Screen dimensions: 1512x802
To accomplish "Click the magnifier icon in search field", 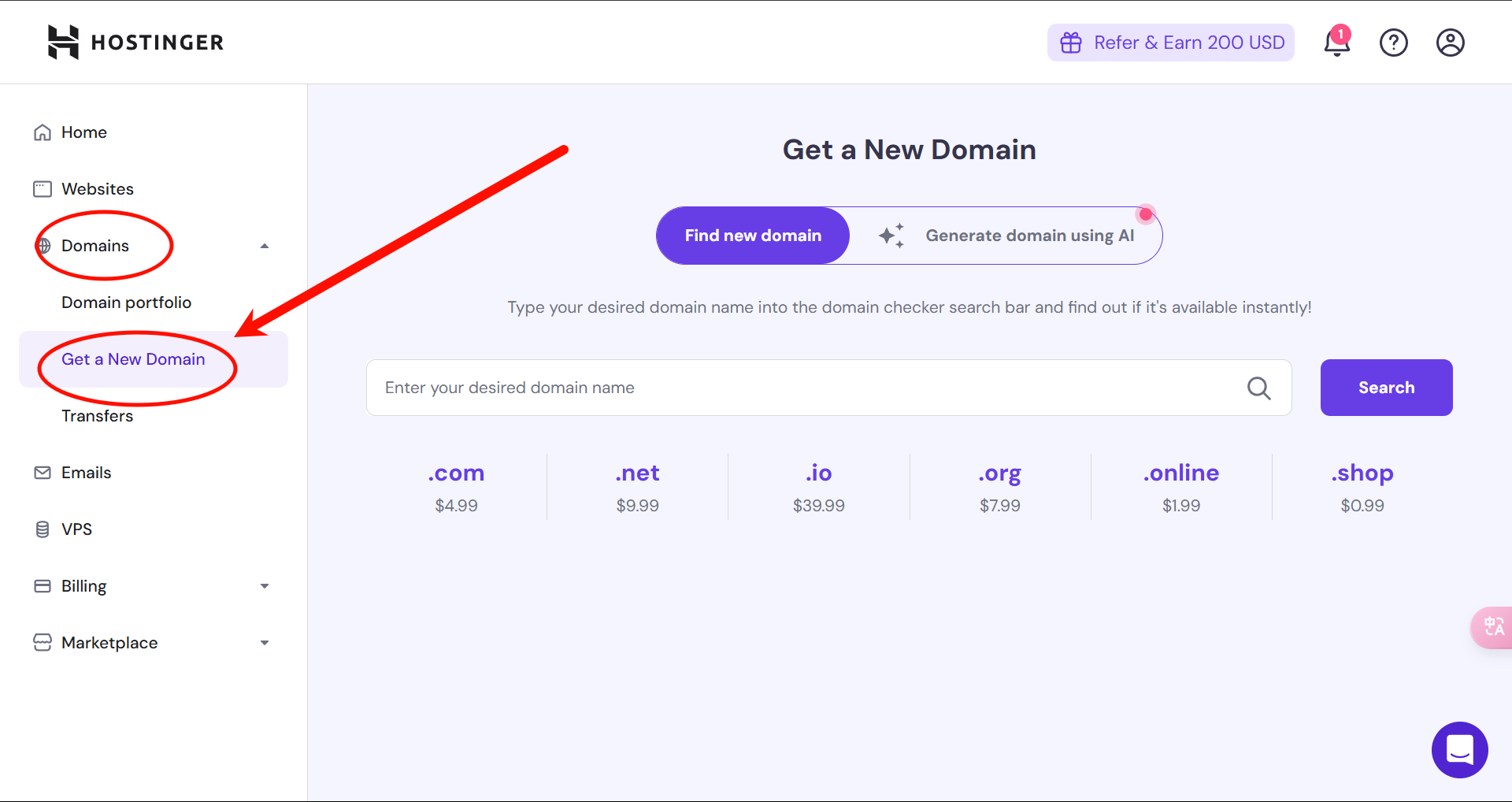I will coord(1258,388).
